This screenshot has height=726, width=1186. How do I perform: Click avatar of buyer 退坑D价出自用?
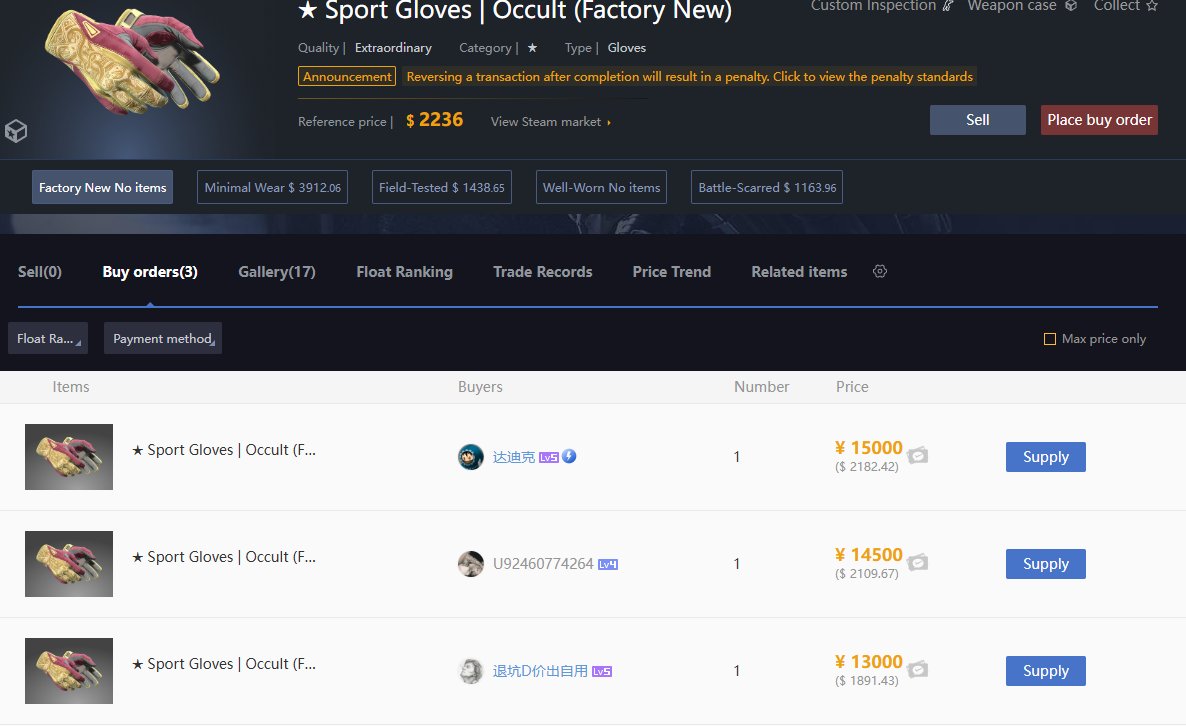click(x=470, y=671)
